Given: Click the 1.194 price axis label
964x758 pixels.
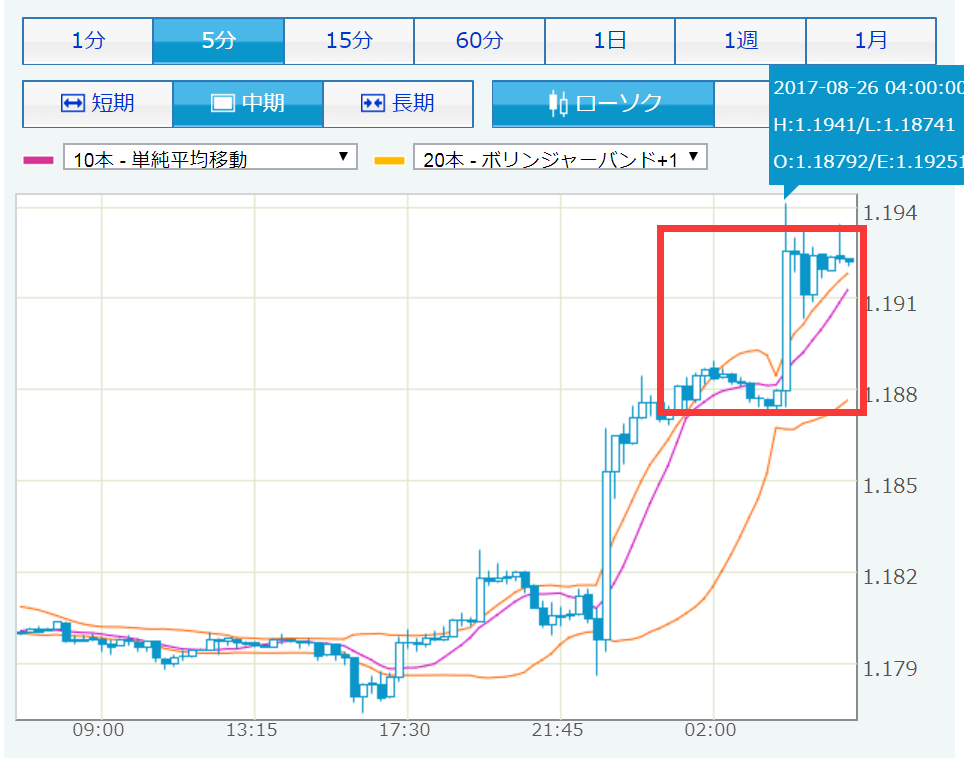Looking at the screenshot, I should pos(890,213).
